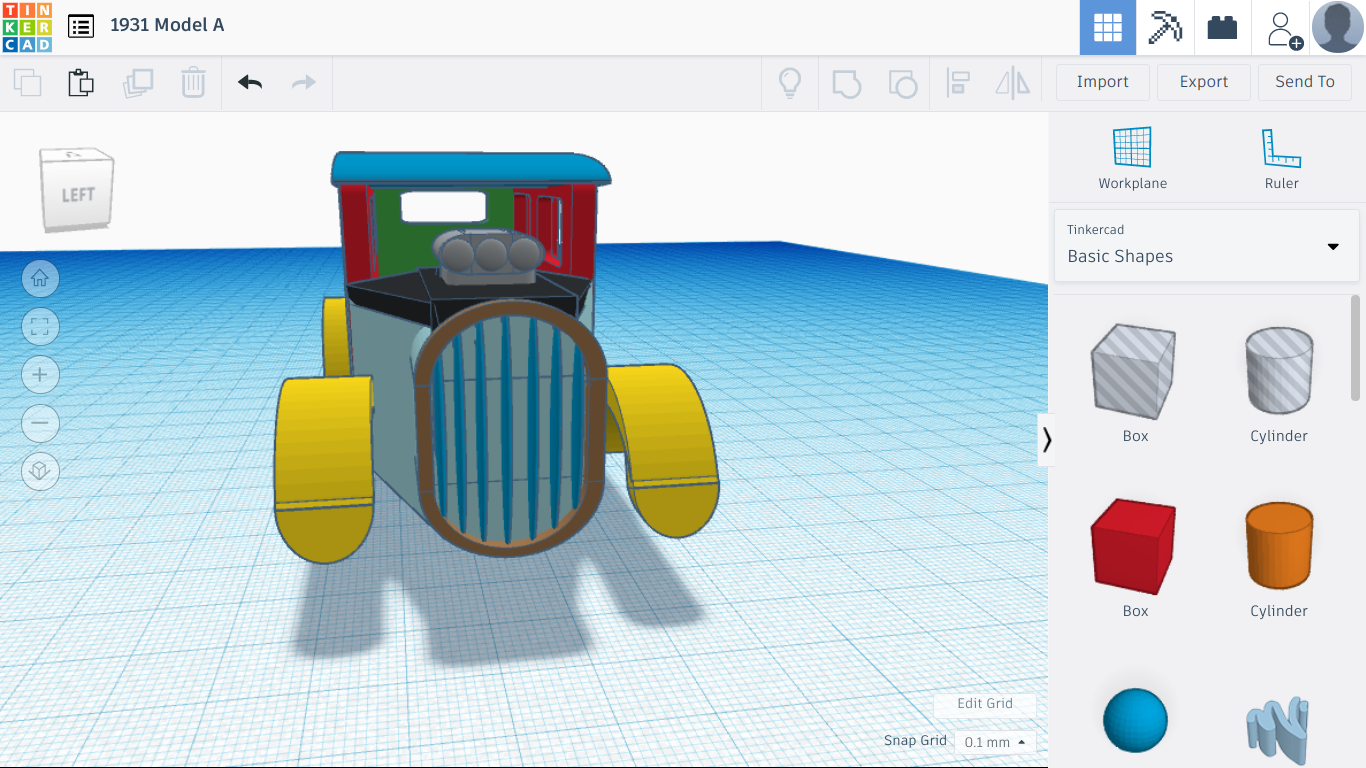Click the Show all lightbulb icon

[x=790, y=82]
